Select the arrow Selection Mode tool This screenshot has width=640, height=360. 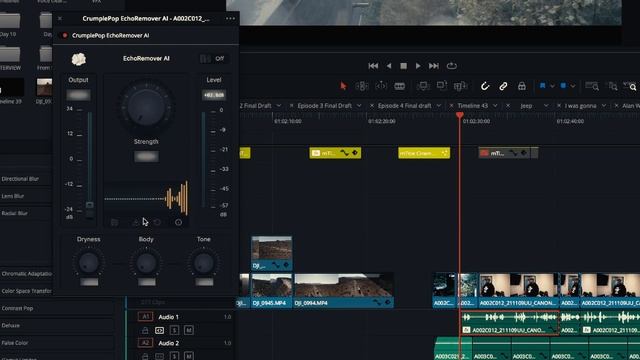tap(343, 86)
